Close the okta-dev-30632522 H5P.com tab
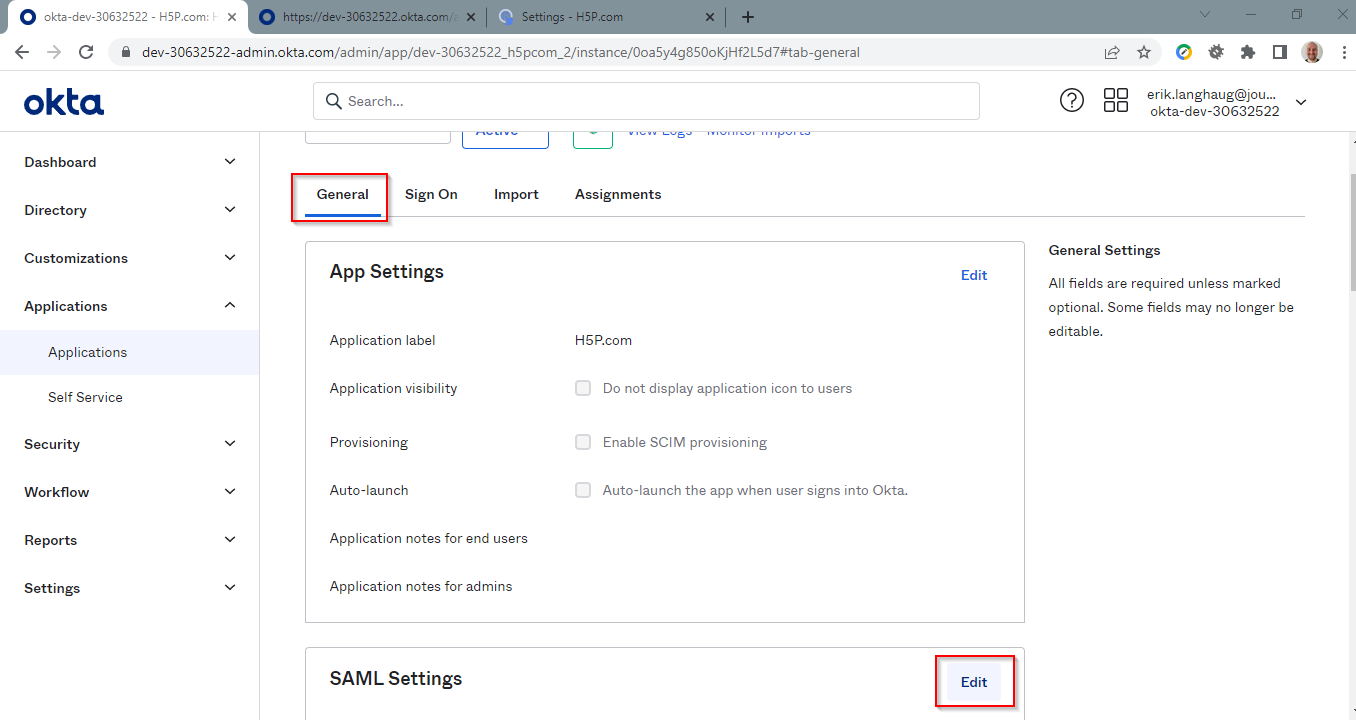 (x=231, y=17)
